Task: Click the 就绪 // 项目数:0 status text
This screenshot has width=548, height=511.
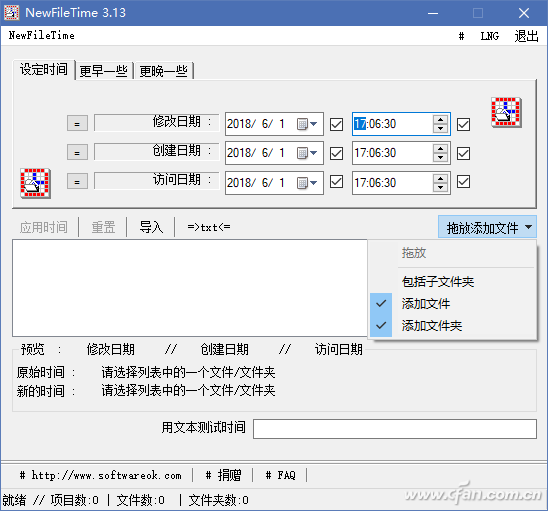Action: coord(50,500)
